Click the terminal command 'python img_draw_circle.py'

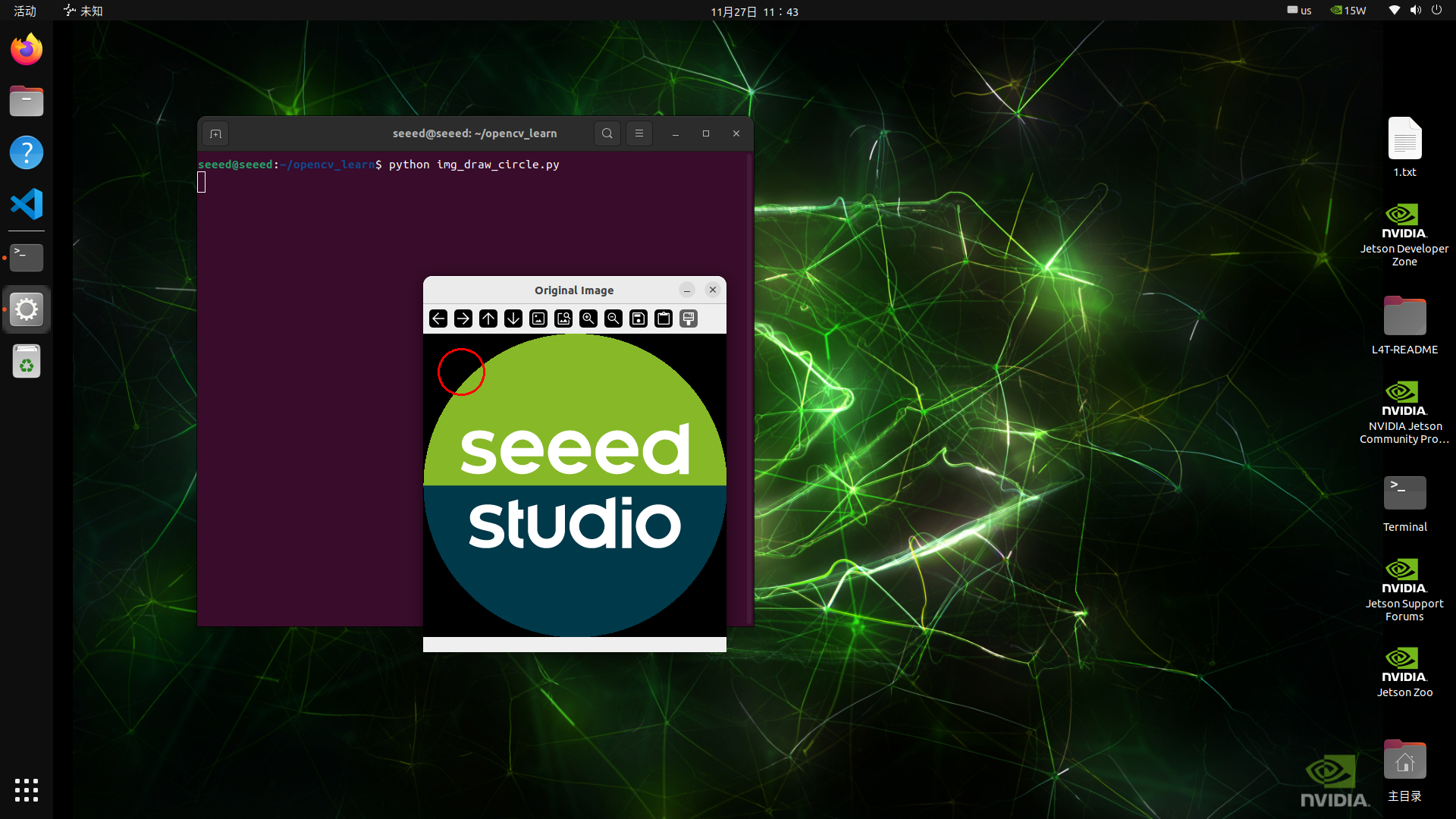[x=474, y=165]
